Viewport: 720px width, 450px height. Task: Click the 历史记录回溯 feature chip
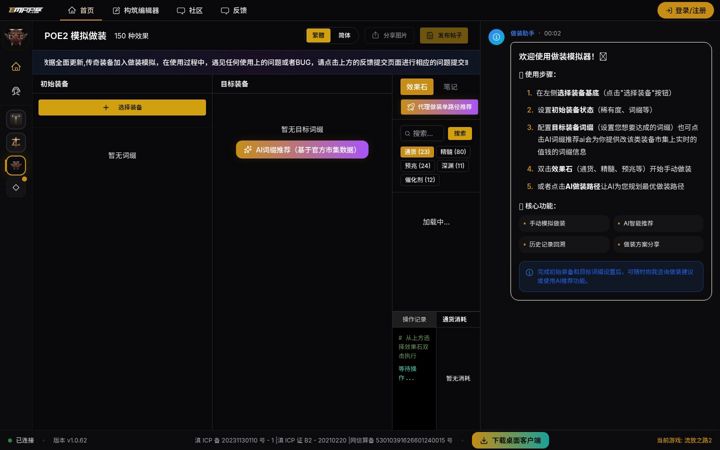(564, 244)
